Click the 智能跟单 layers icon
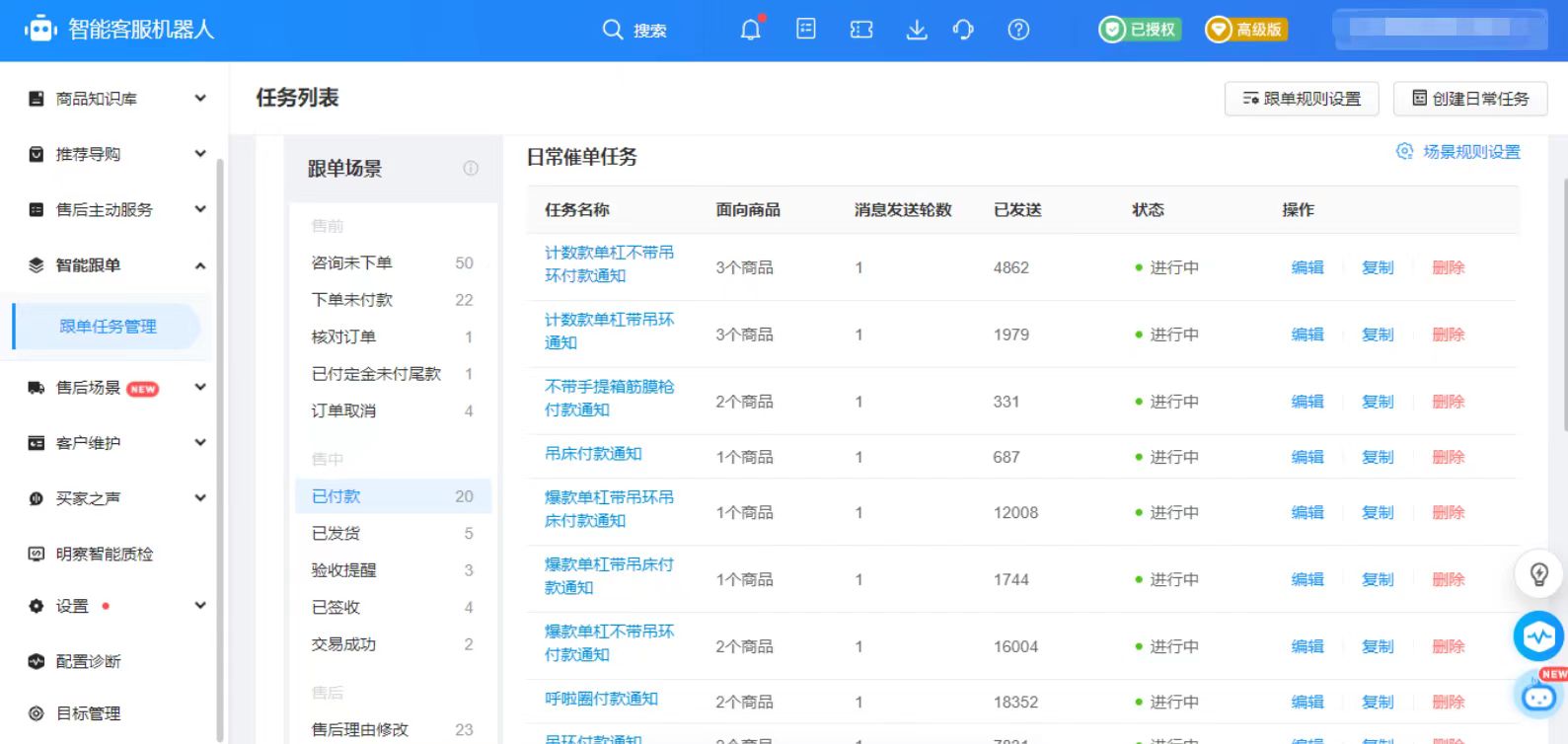Viewport: 1568px width, 744px height. [37, 264]
